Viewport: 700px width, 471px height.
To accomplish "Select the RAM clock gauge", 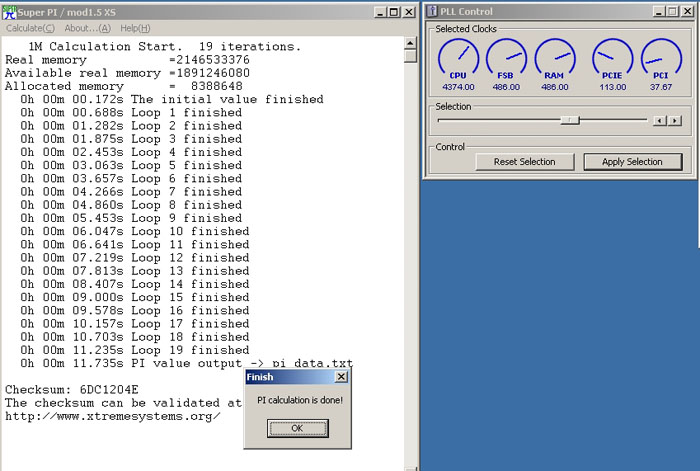I will [555, 59].
